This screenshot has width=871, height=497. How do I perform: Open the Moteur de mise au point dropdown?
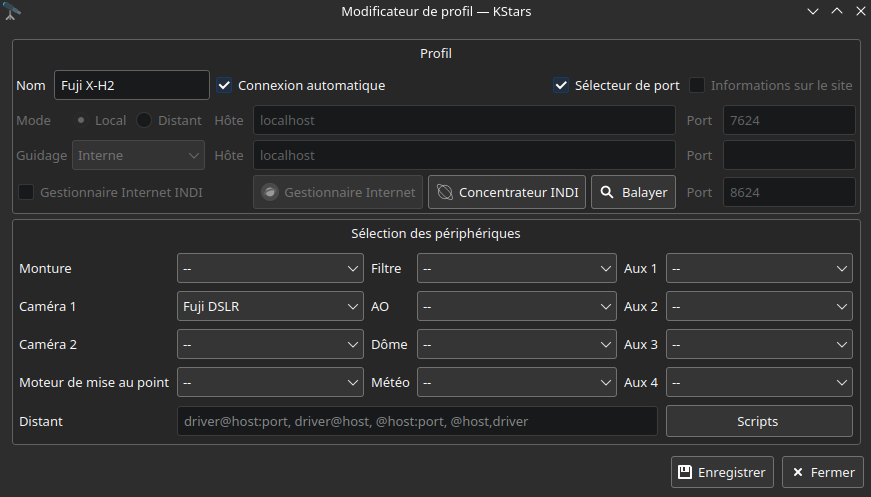[270, 382]
